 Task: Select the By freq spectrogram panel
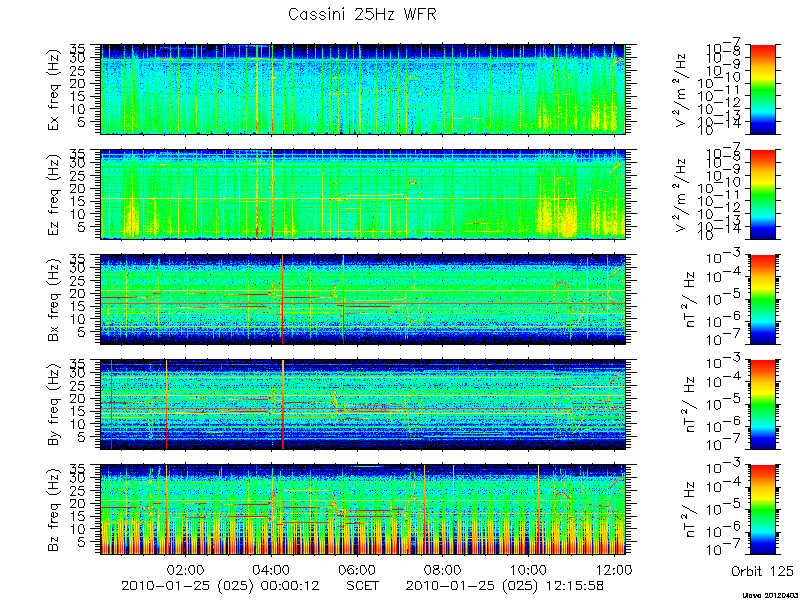click(x=363, y=404)
